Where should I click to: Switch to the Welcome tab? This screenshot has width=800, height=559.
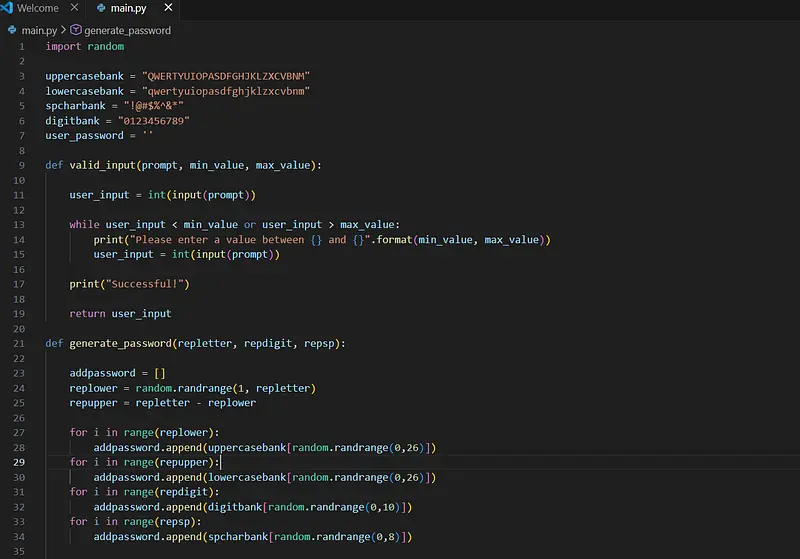[38, 8]
